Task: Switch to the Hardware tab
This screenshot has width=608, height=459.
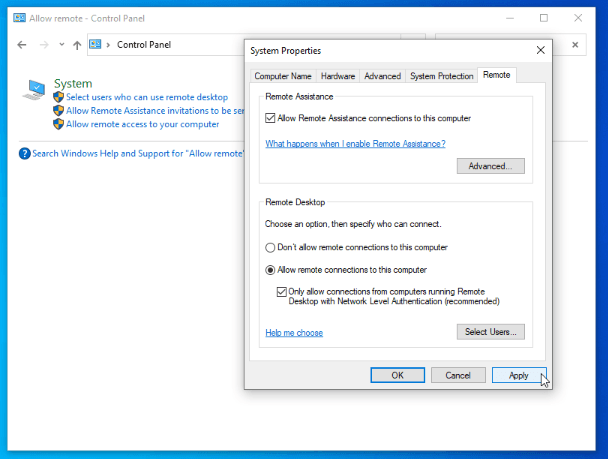Action: coord(338,76)
